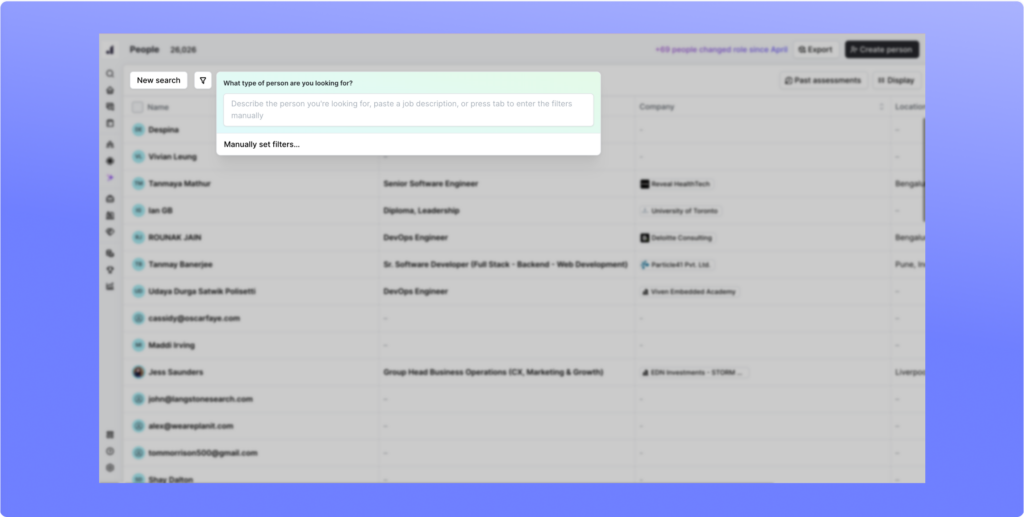Click the filter funnel icon button

pos(203,80)
